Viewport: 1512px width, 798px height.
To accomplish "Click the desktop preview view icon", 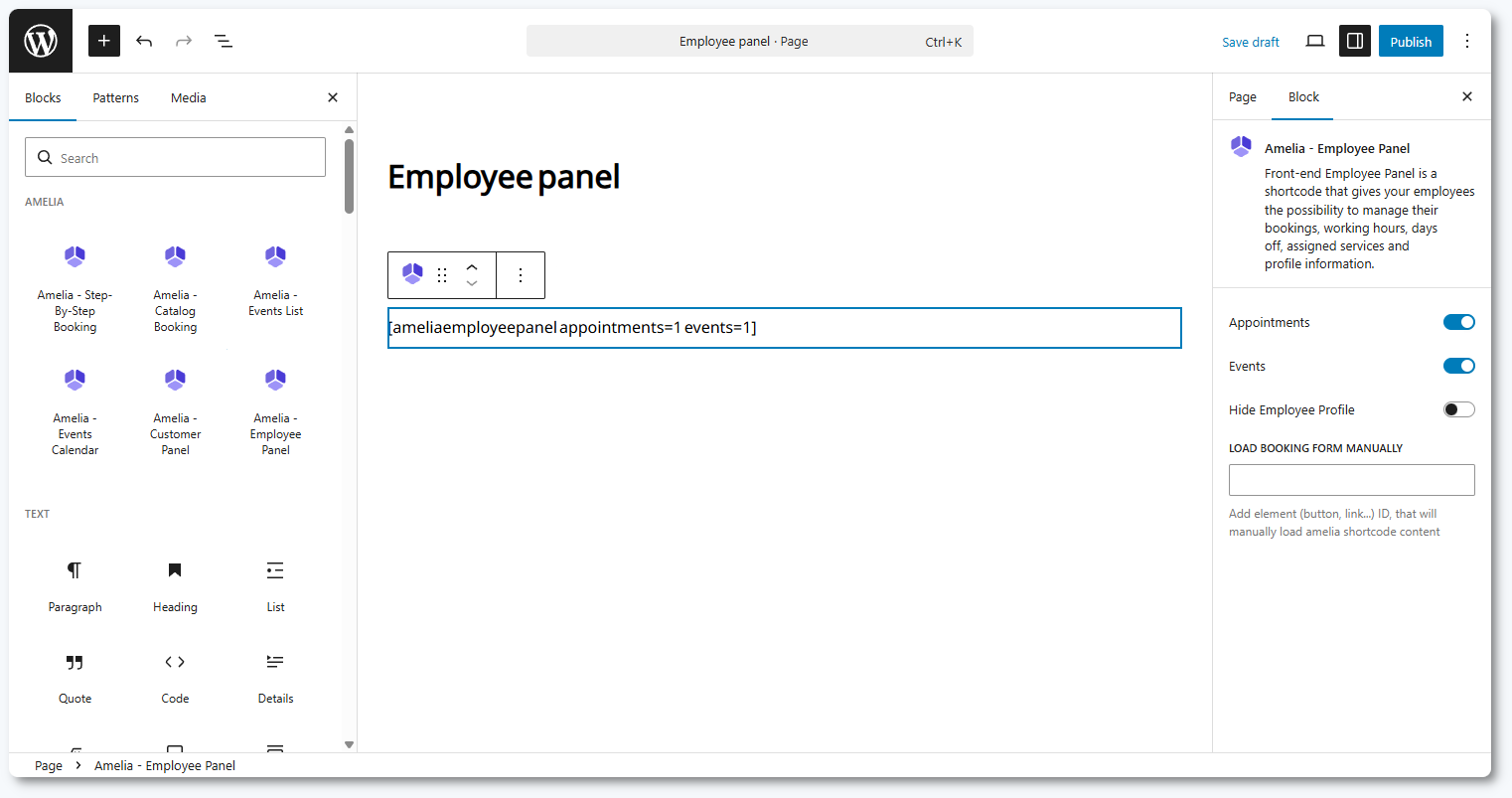I will point(1314,41).
